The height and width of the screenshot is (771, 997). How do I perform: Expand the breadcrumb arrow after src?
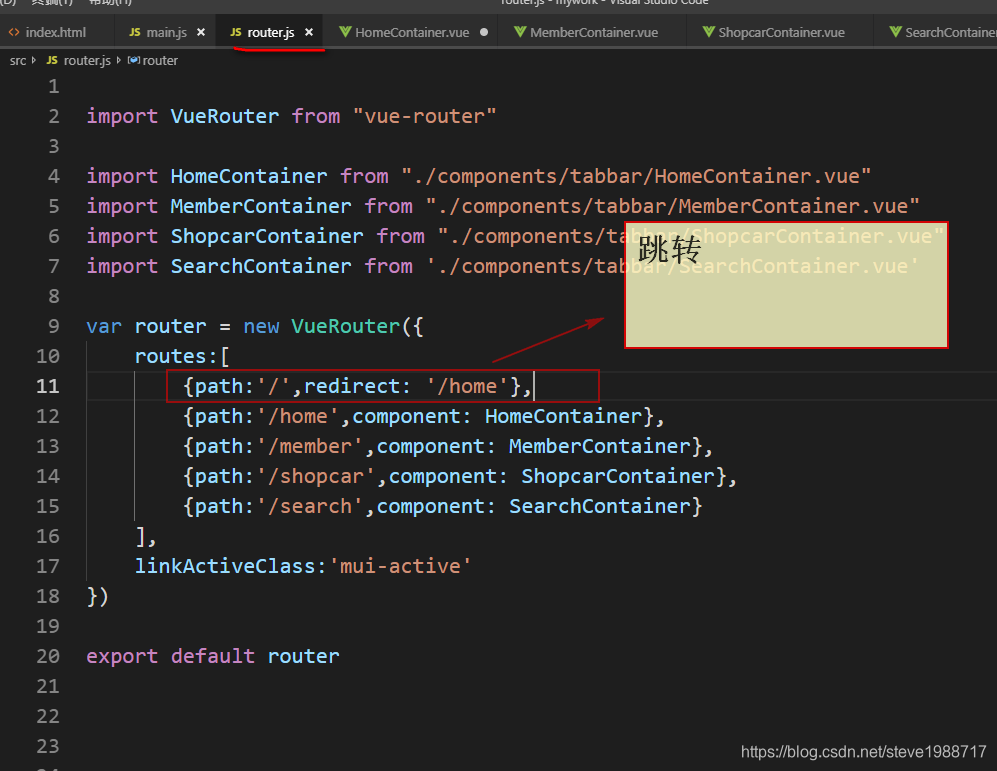(34, 60)
